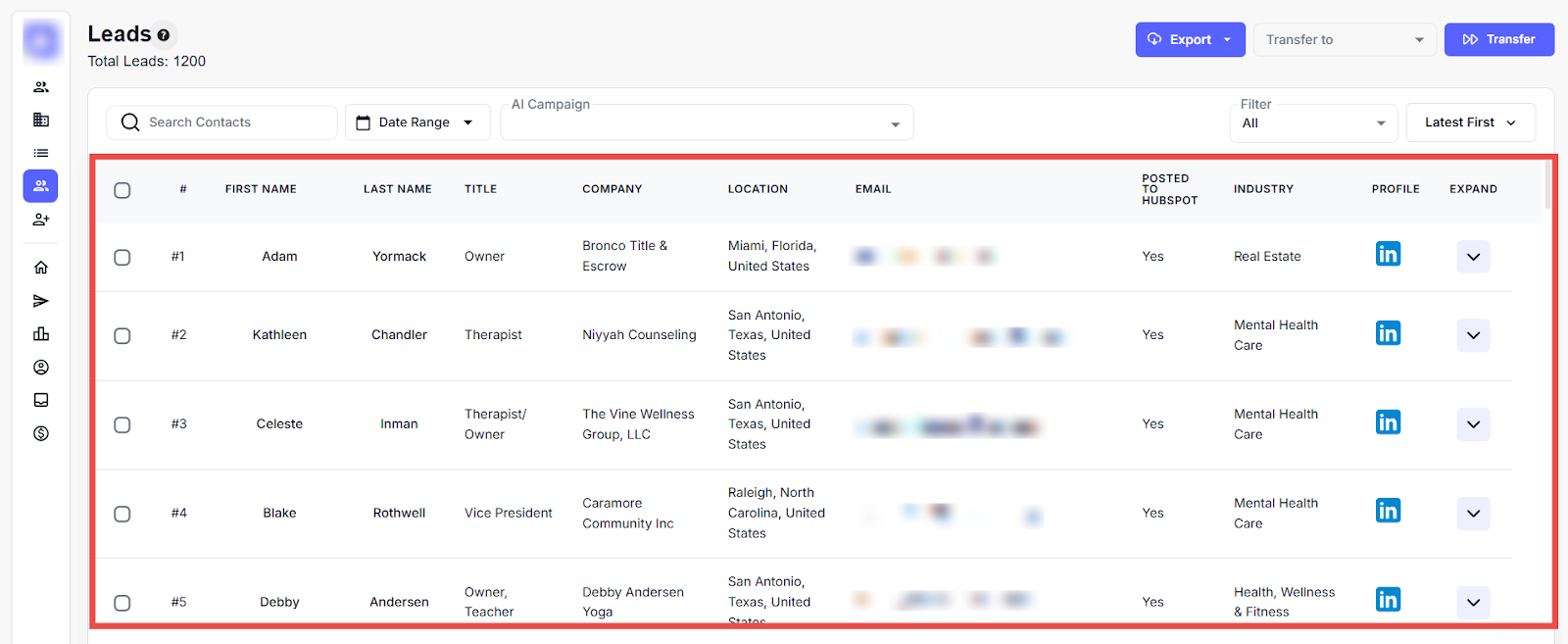Open the add person icon in sidebar
This screenshot has height=644, width=1568.
point(41,220)
